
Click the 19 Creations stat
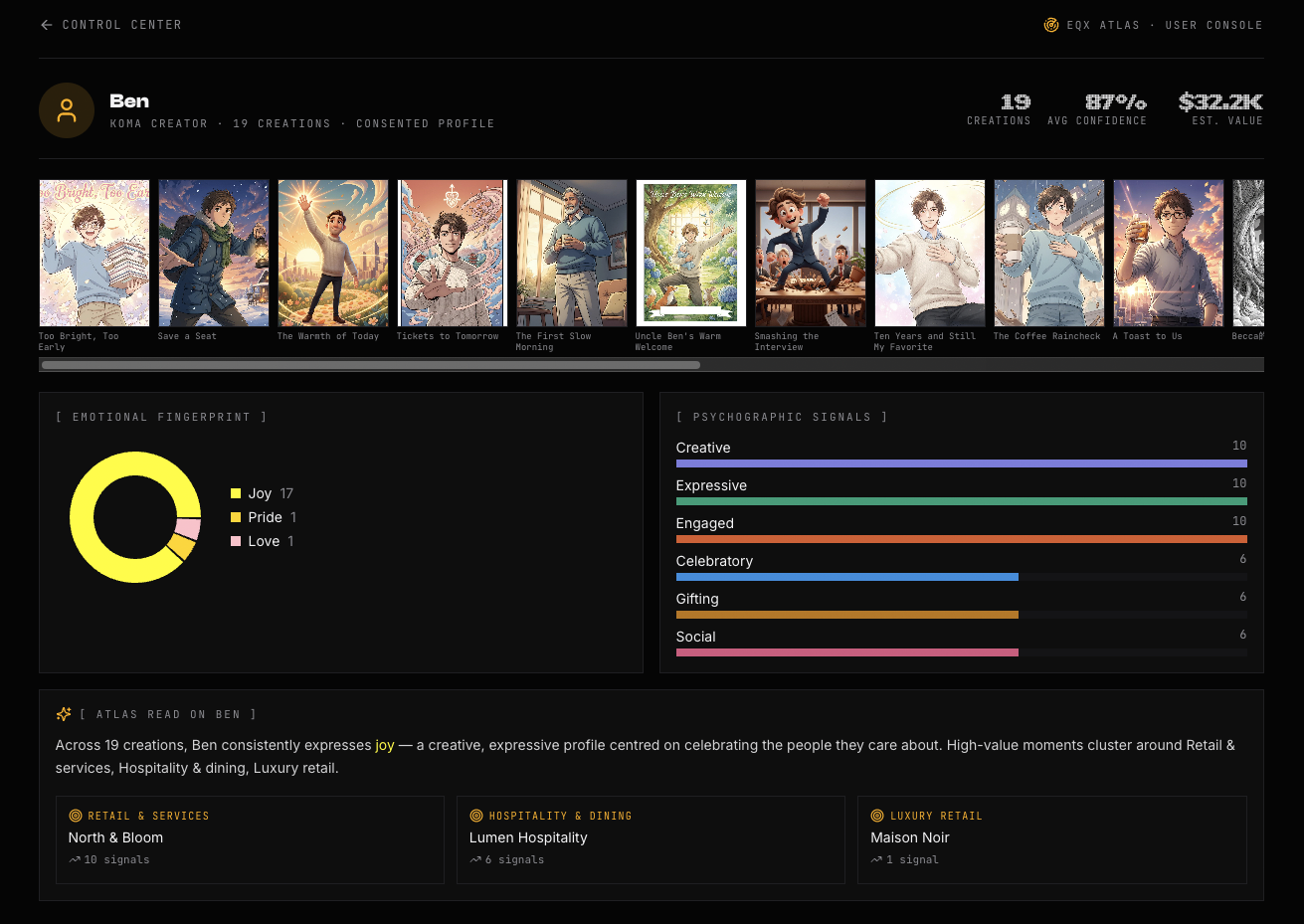point(1000,109)
